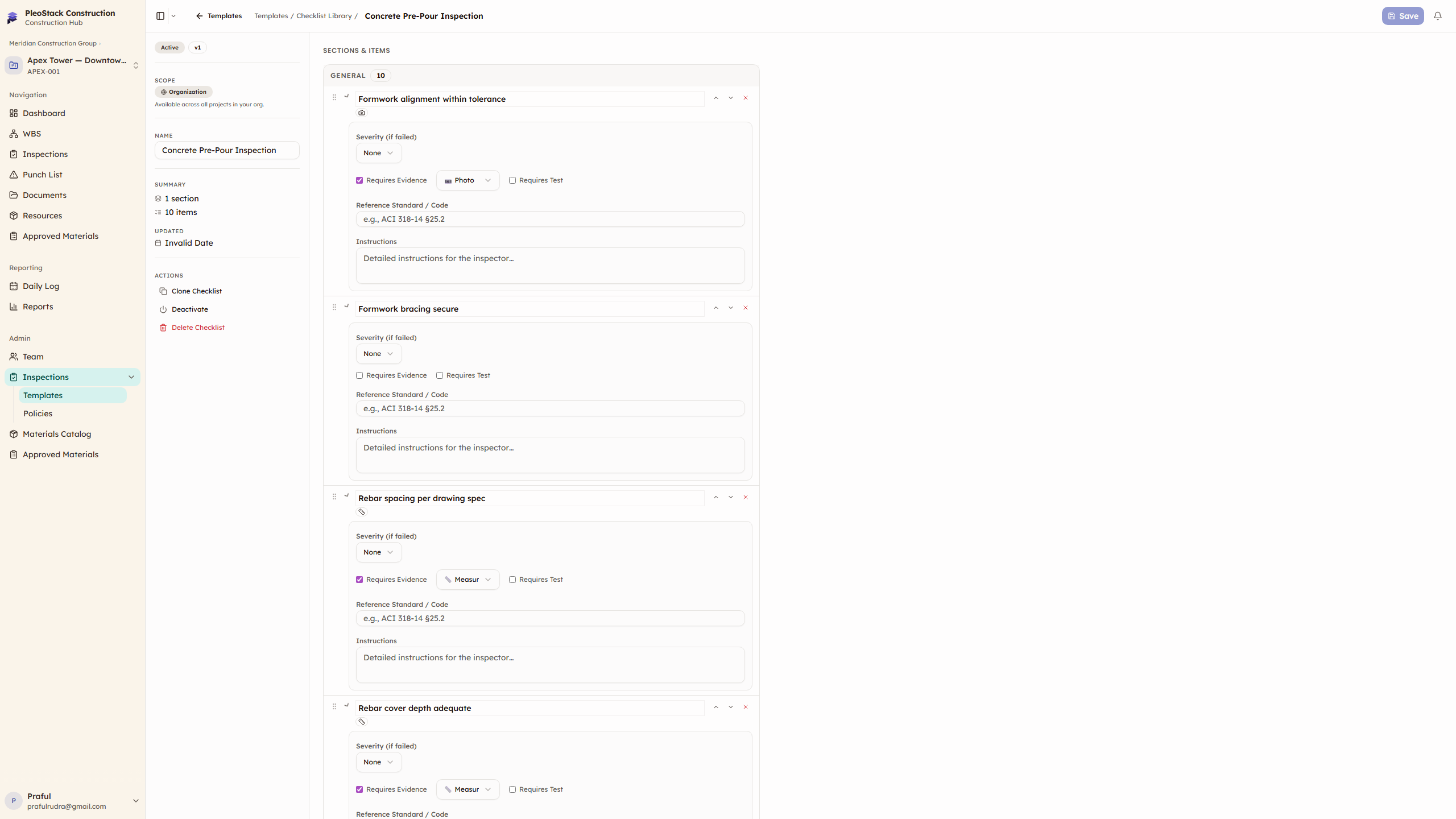Viewport: 1456px width, 819px height.
Task: Edit the checklist Name field
Action: [x=227, y=150]
